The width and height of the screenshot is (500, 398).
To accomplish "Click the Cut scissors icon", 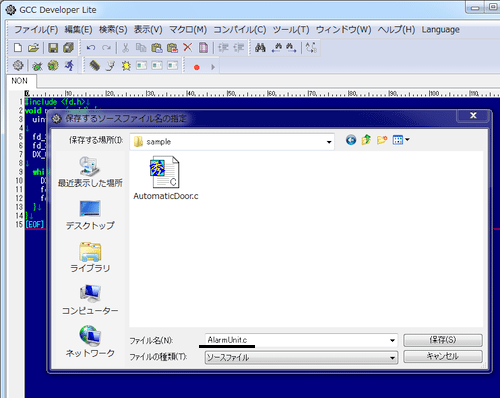I will click(125, 48).
